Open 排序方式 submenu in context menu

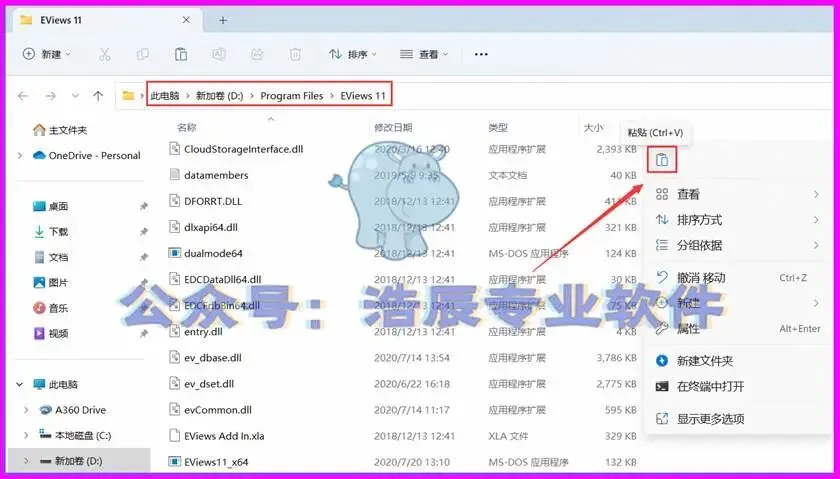(738, 220)
